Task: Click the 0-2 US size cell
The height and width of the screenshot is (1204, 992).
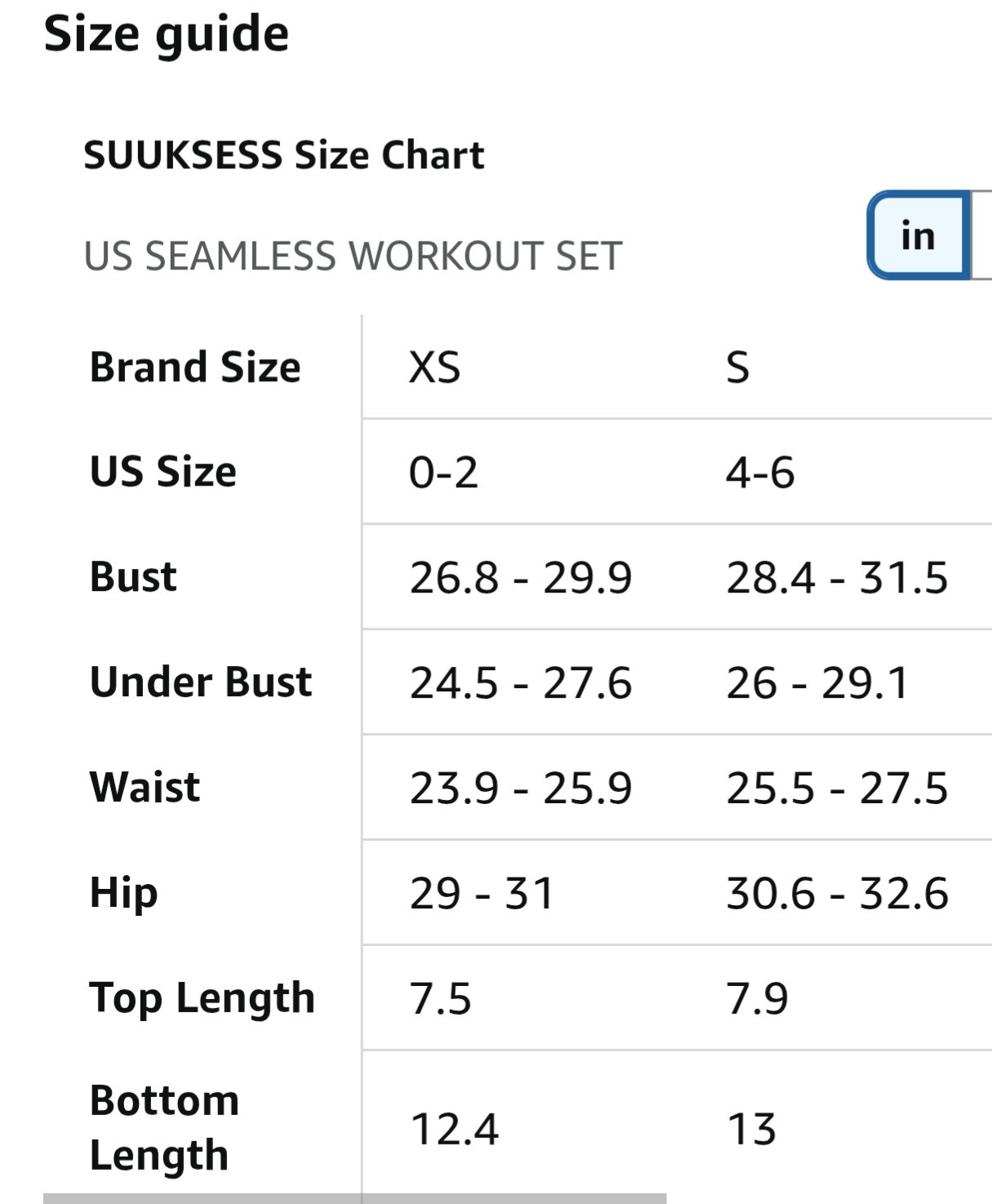Action: point(443,473)
